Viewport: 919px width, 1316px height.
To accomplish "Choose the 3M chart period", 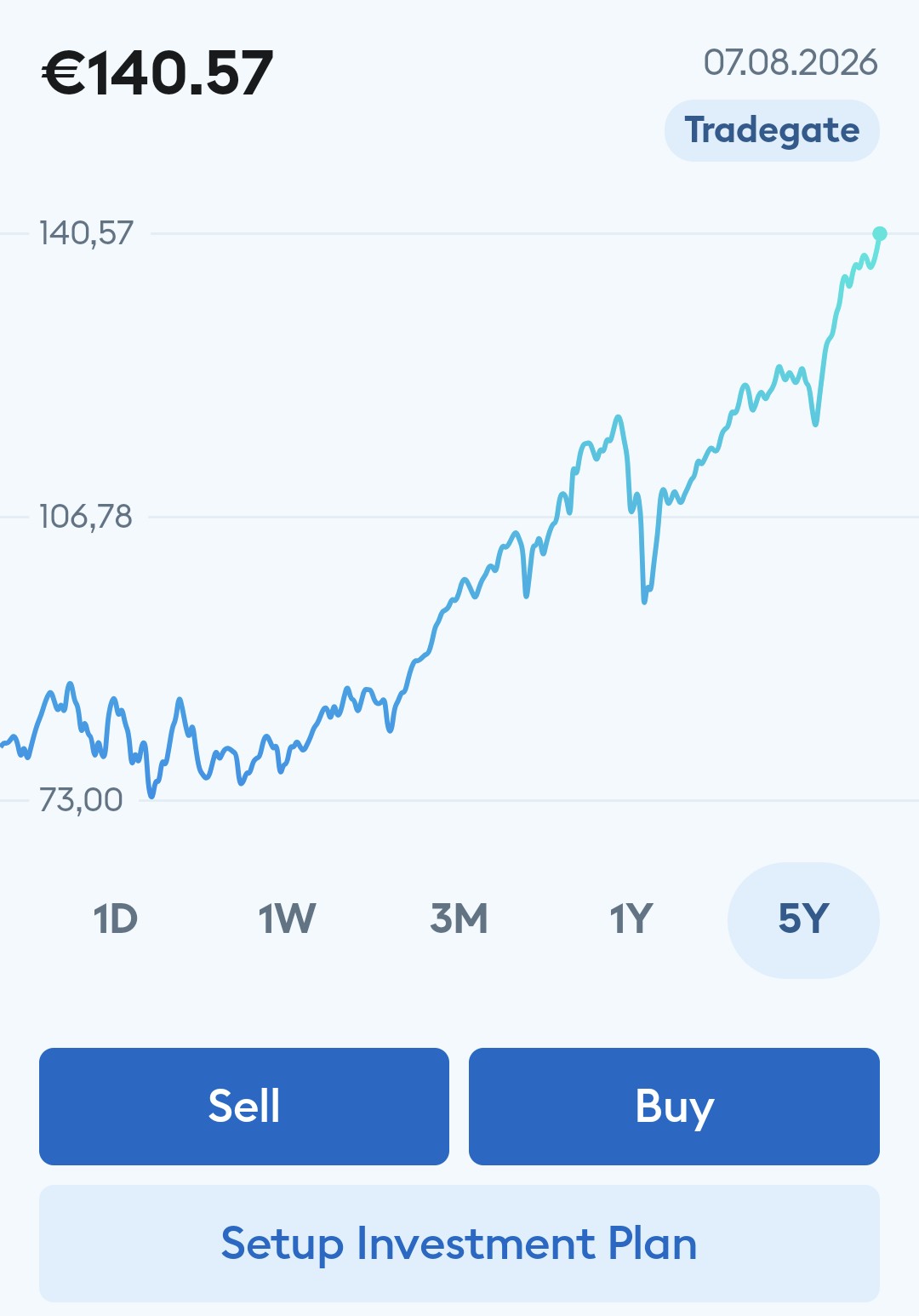I will 459,919.
